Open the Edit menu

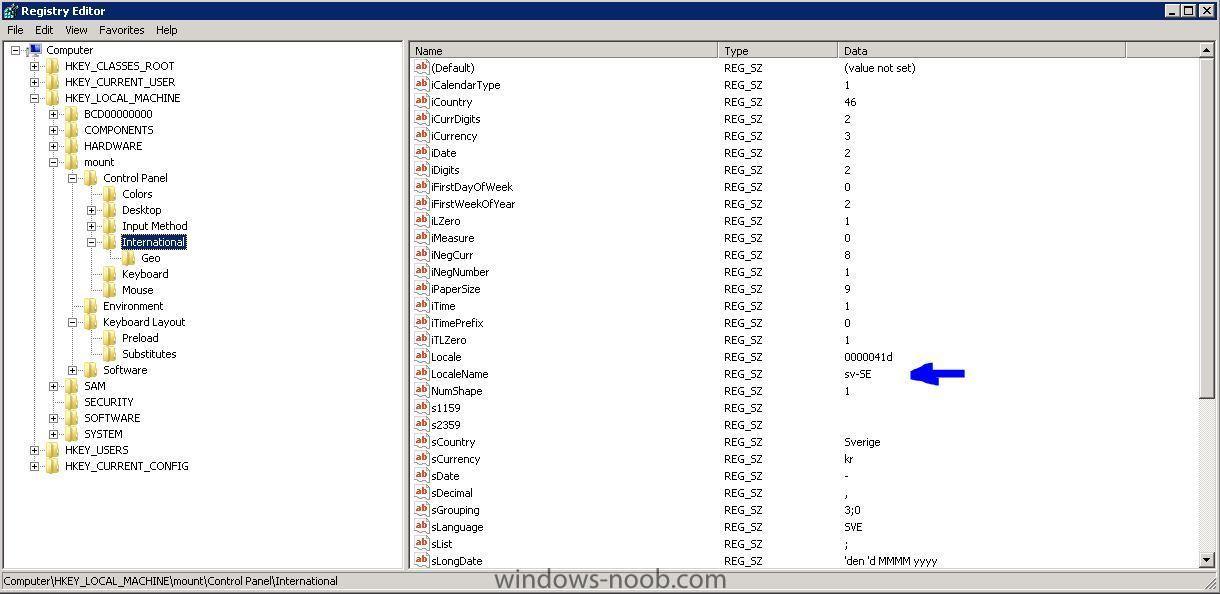(x=44, y=30)
